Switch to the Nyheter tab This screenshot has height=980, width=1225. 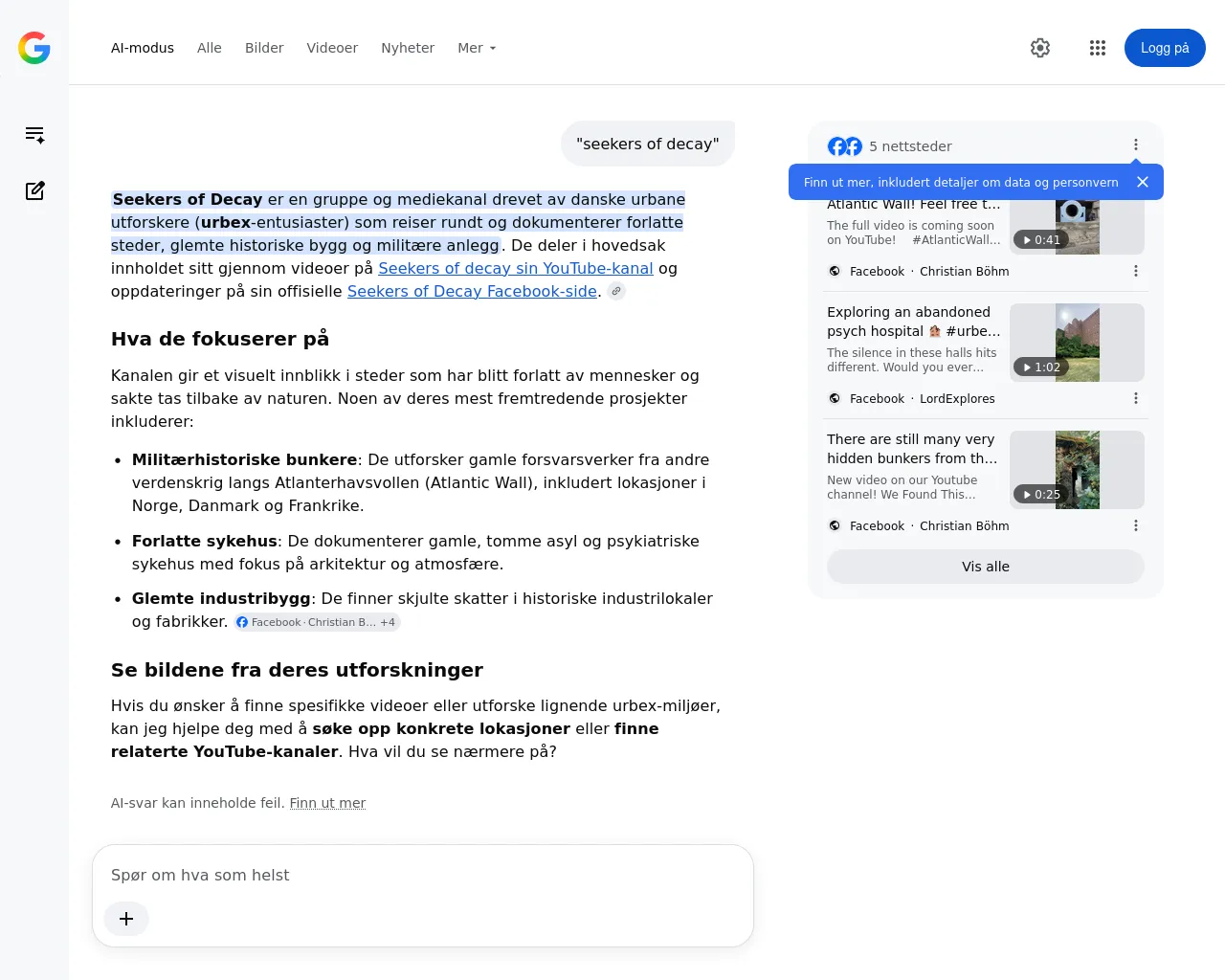click(x=408, y=48)
